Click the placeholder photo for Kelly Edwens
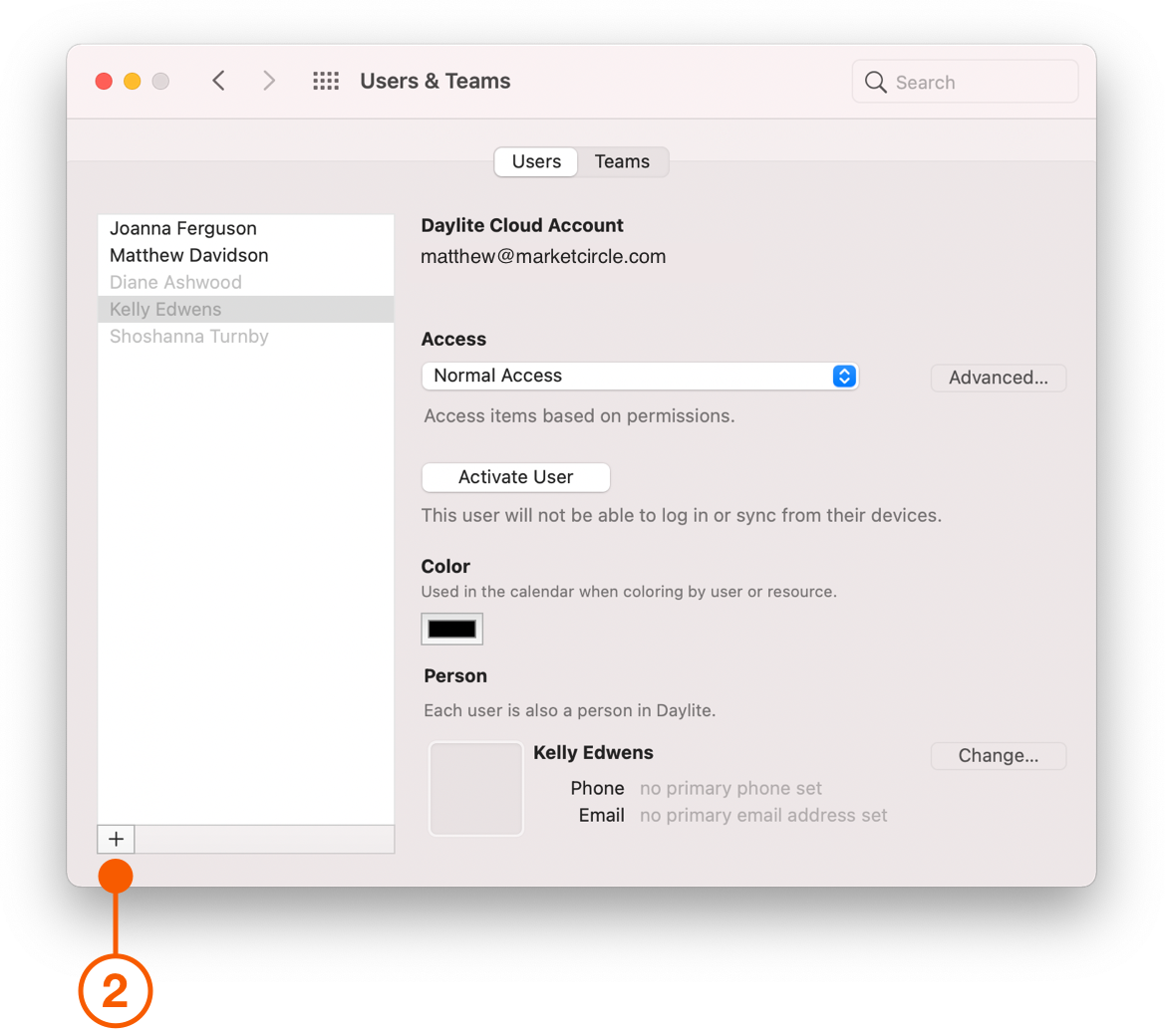The width and height of the screenshot is (1166, 1036). (475, 788)
